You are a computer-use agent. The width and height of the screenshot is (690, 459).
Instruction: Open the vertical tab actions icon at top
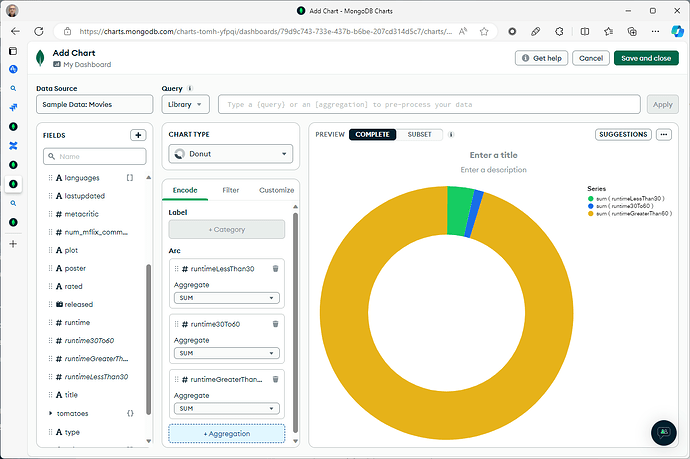point(13,51)
